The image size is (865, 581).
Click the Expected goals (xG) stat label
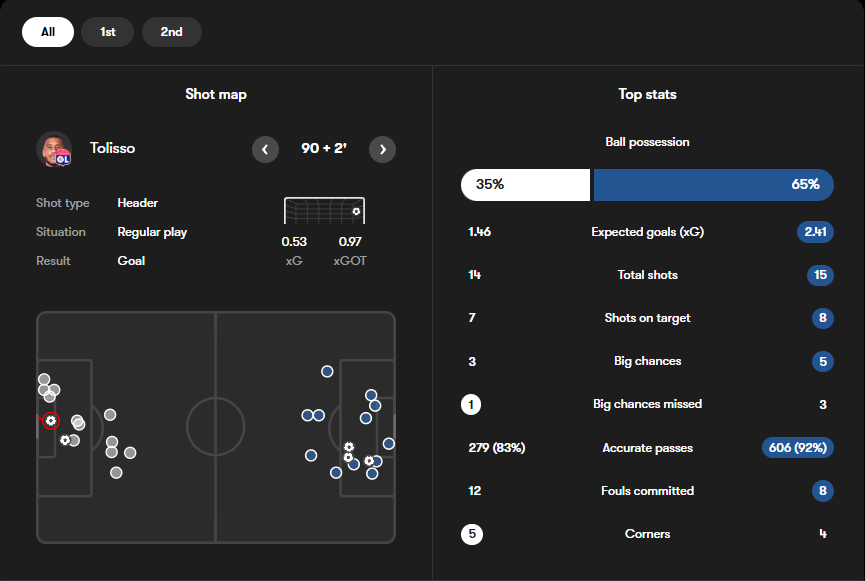pos(647,232)
